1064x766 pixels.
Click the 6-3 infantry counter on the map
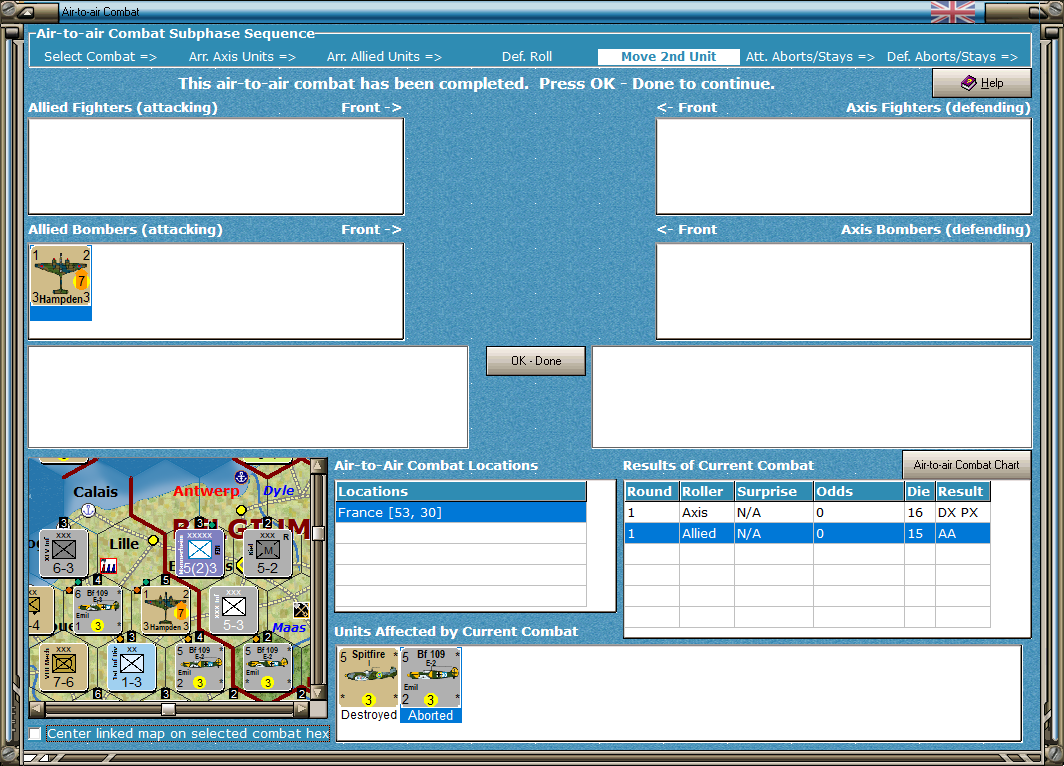pyautogui.click(x=64, y=553)
